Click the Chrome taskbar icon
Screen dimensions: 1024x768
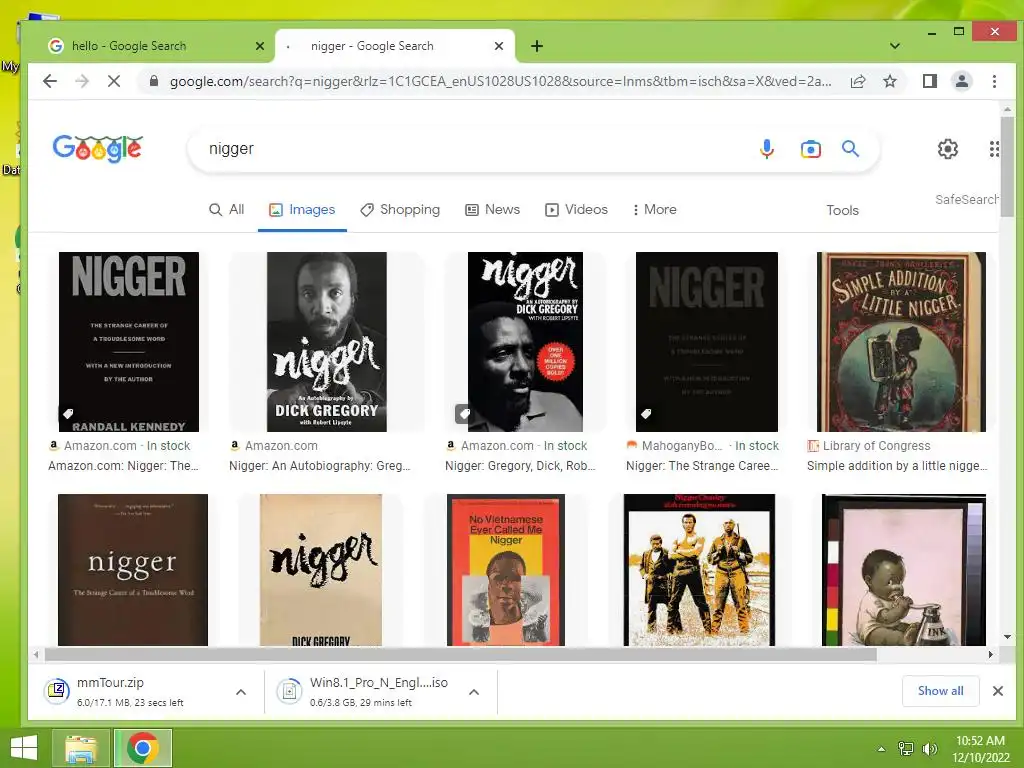[x=143, y=748]
